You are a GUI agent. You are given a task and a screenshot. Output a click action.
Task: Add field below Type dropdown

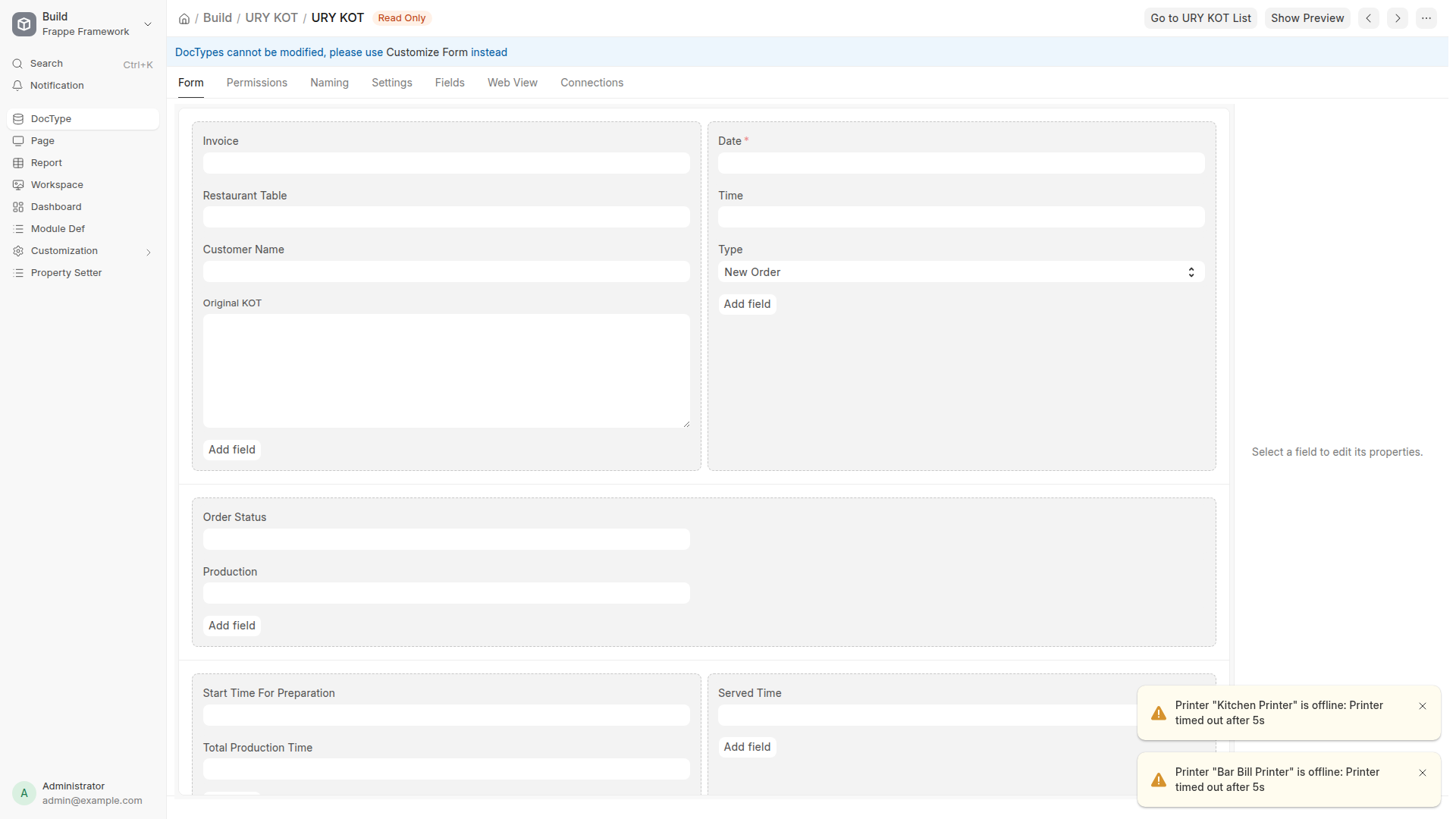(747, 304)
